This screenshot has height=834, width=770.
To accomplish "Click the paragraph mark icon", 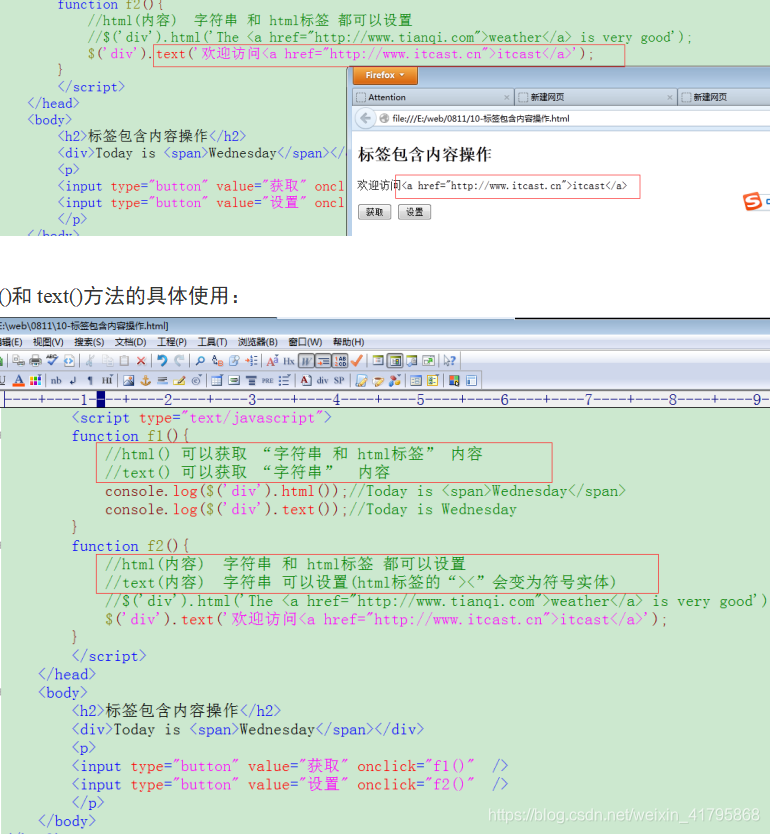I will tap(90, 380).
